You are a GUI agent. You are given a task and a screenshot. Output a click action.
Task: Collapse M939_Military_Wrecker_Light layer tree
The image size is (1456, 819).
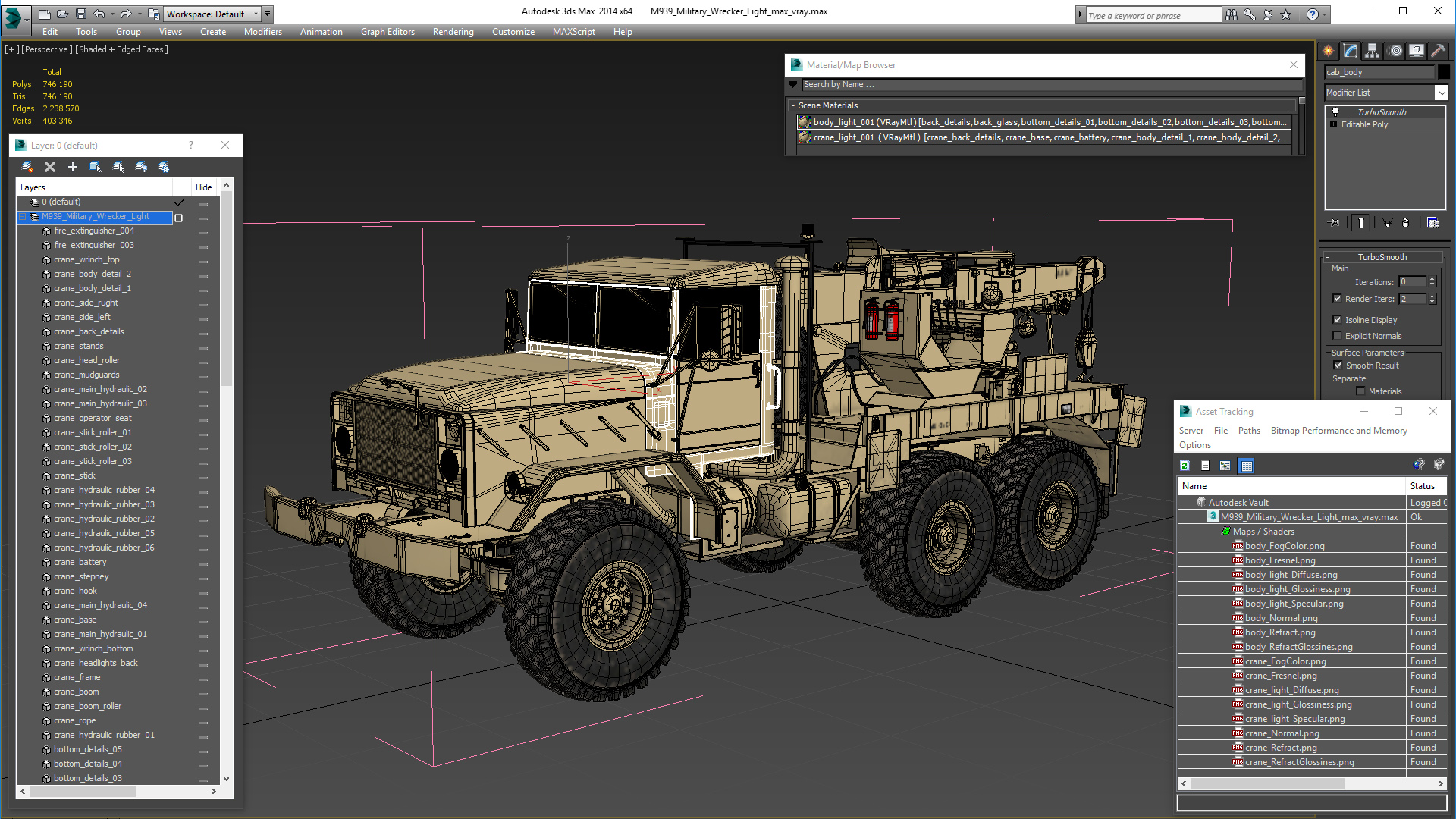(x=23, y=217)
